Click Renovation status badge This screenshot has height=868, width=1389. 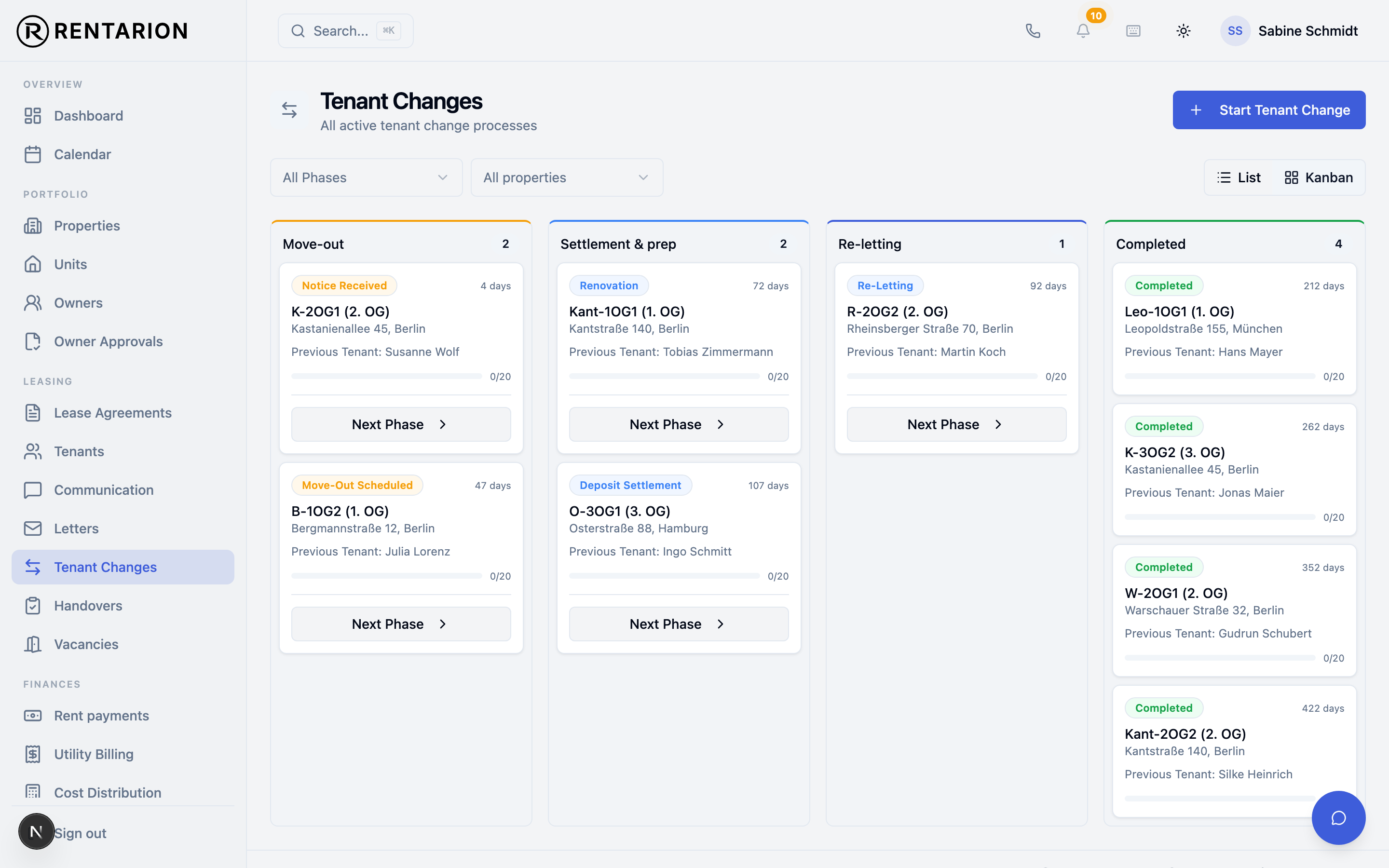[608, 285]
